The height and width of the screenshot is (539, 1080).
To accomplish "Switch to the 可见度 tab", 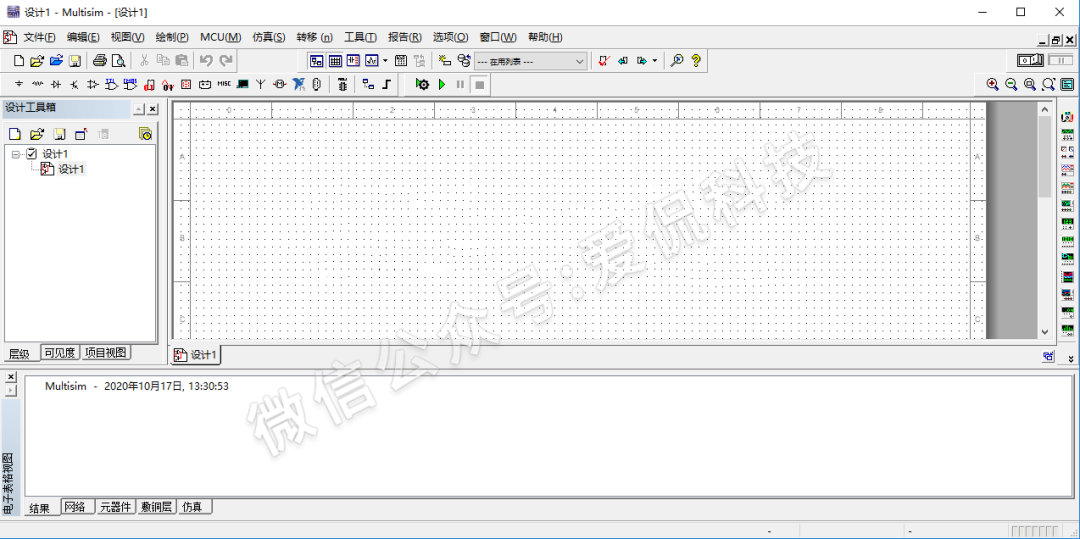I will [x=60, y=353].
